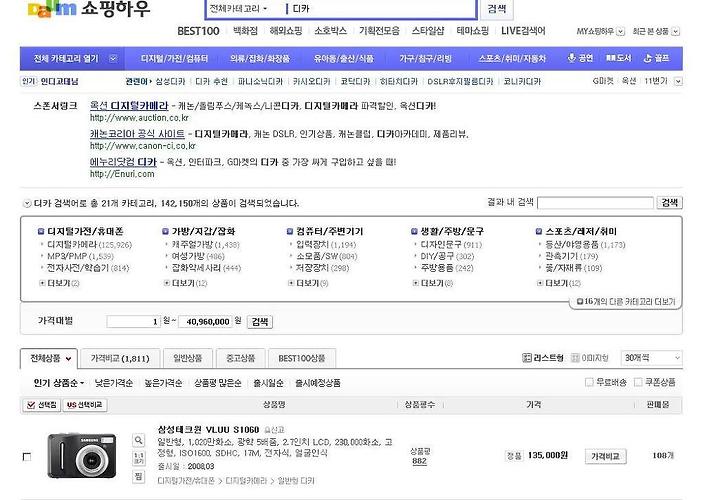Click the Samsung camera product thumbnail
720x500 pixels.
pos(82,455)
